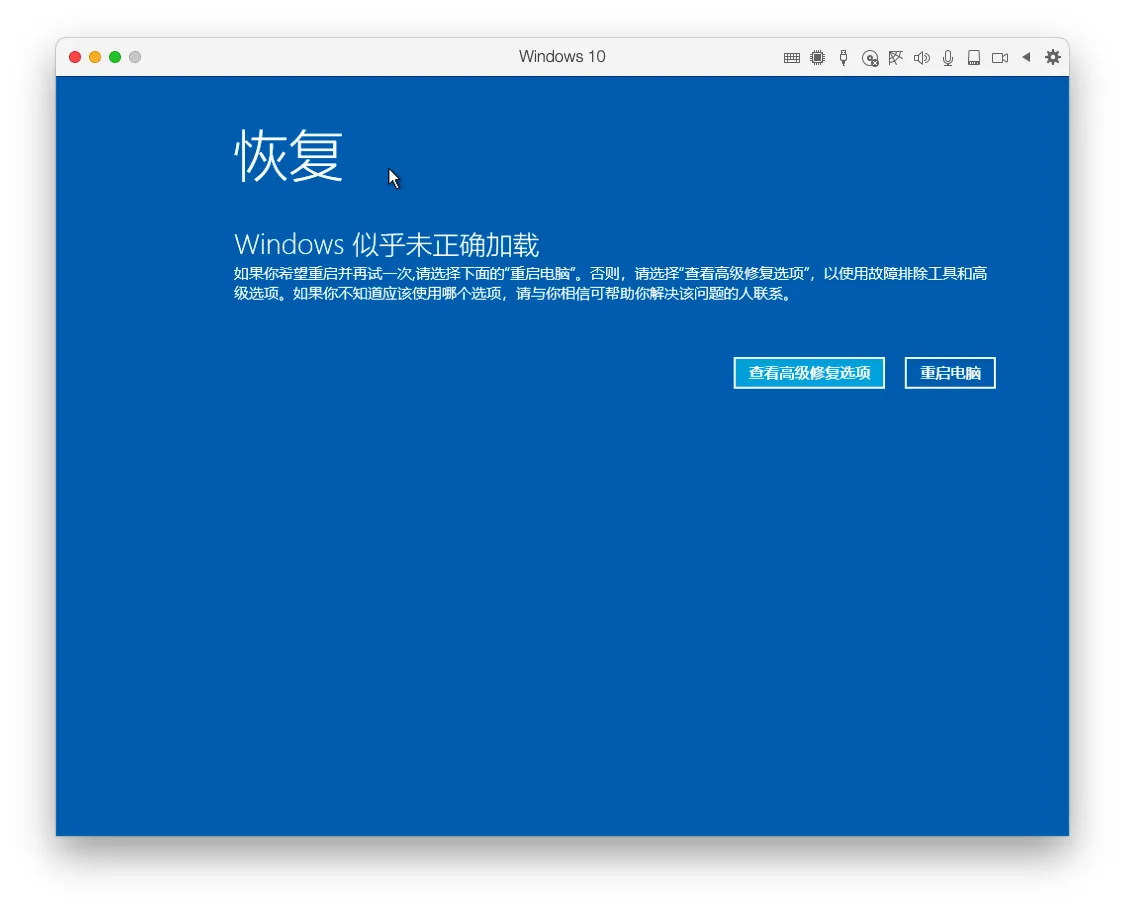Open virtual machine settings gear
Image resolution: width=1125 pixels, height=910 pixels.
click(1053, 57)
